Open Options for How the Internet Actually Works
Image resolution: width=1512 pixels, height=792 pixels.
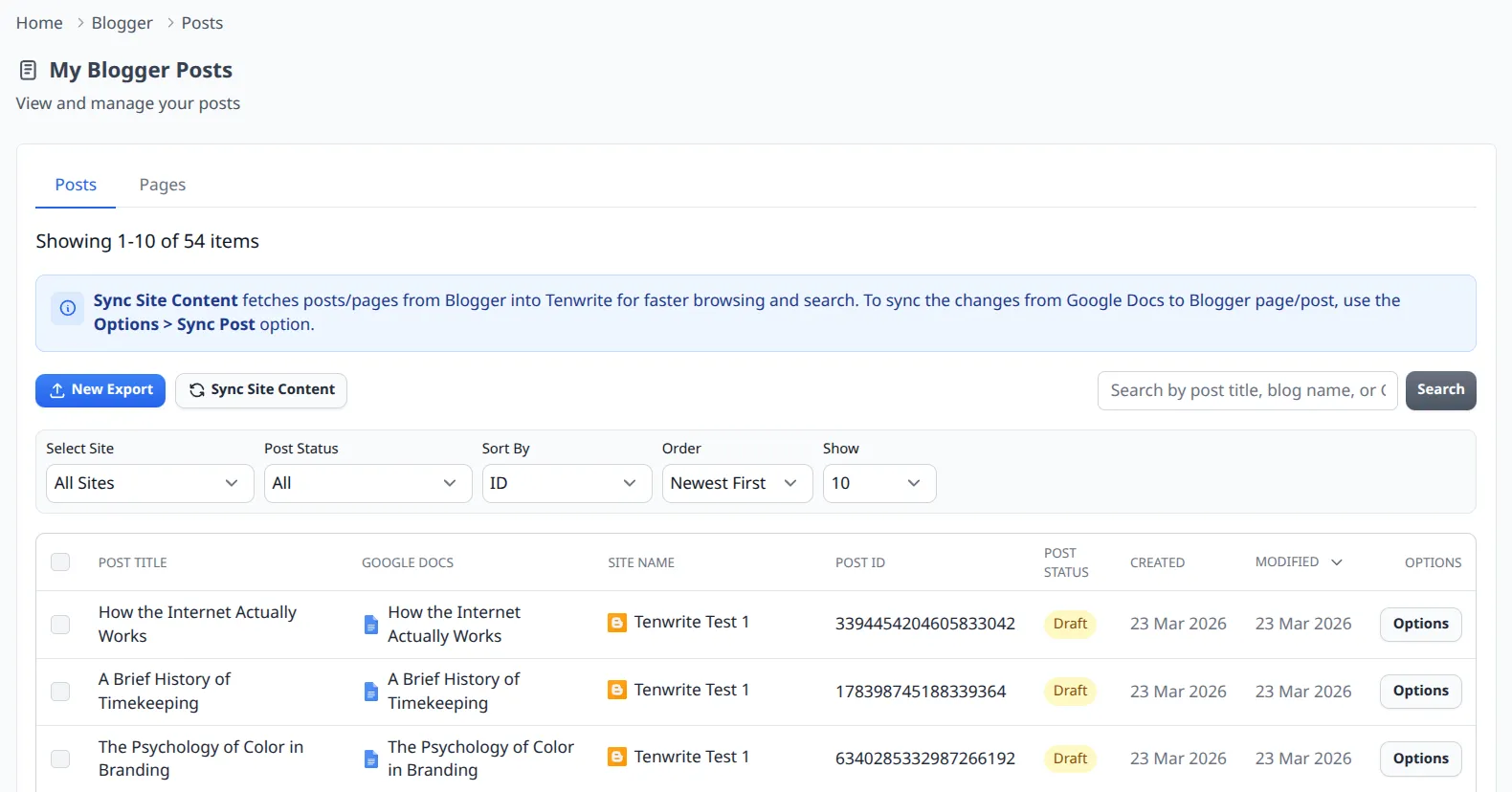click(x=1420, y=624)
